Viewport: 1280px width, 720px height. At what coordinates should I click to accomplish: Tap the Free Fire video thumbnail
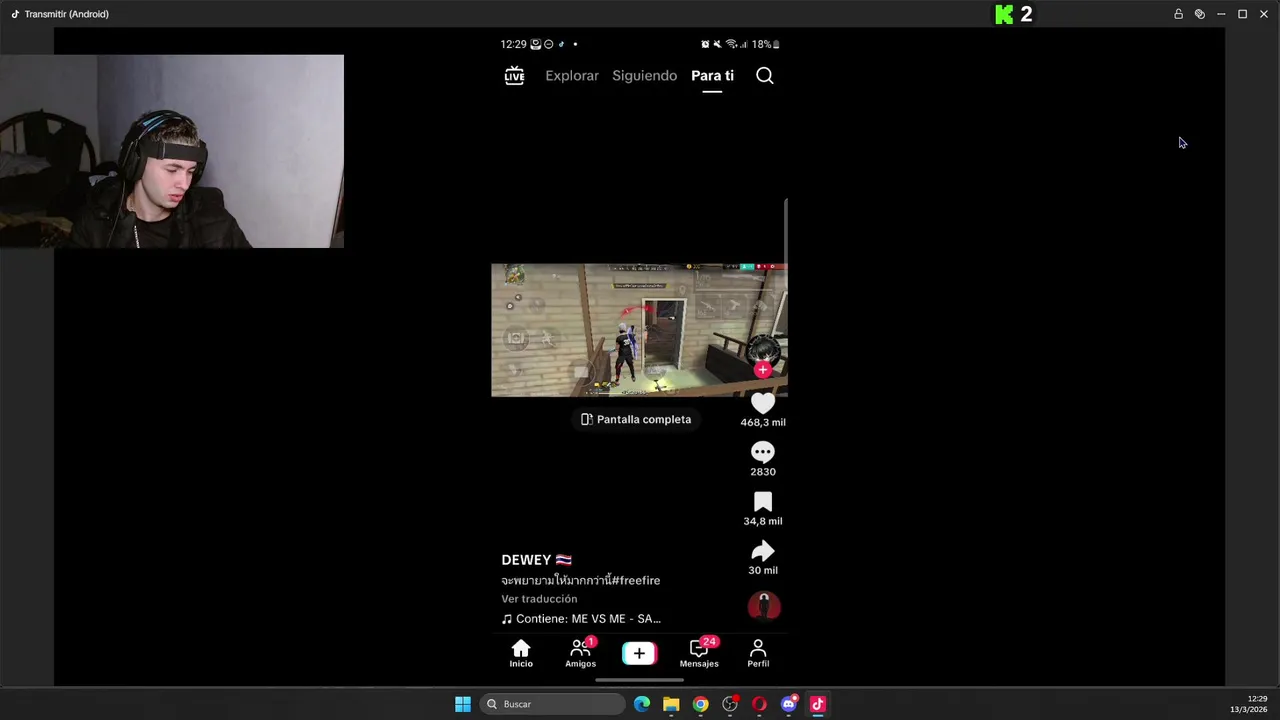[639, 330]
